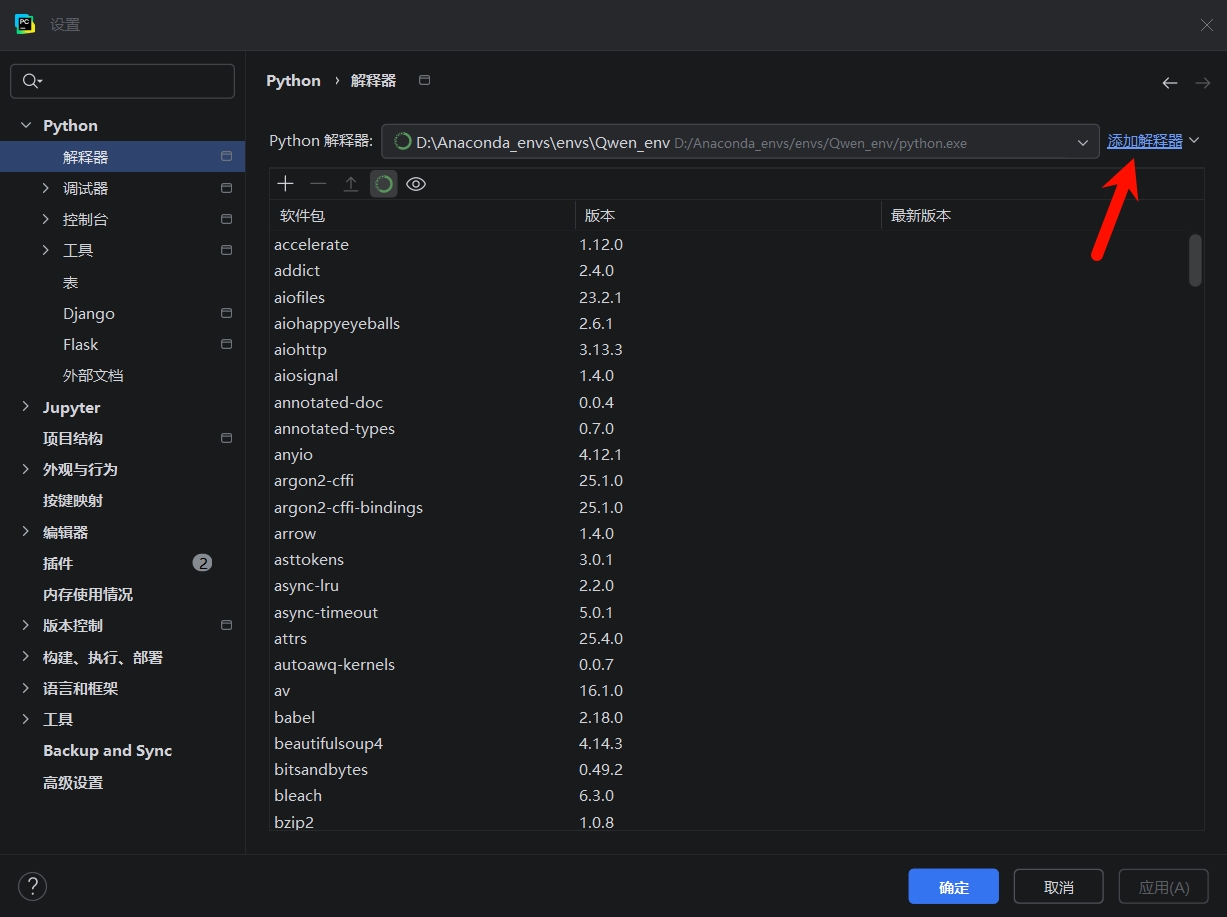
Task: Click the package list vertical scrollbar
Action: (1195, 260)
